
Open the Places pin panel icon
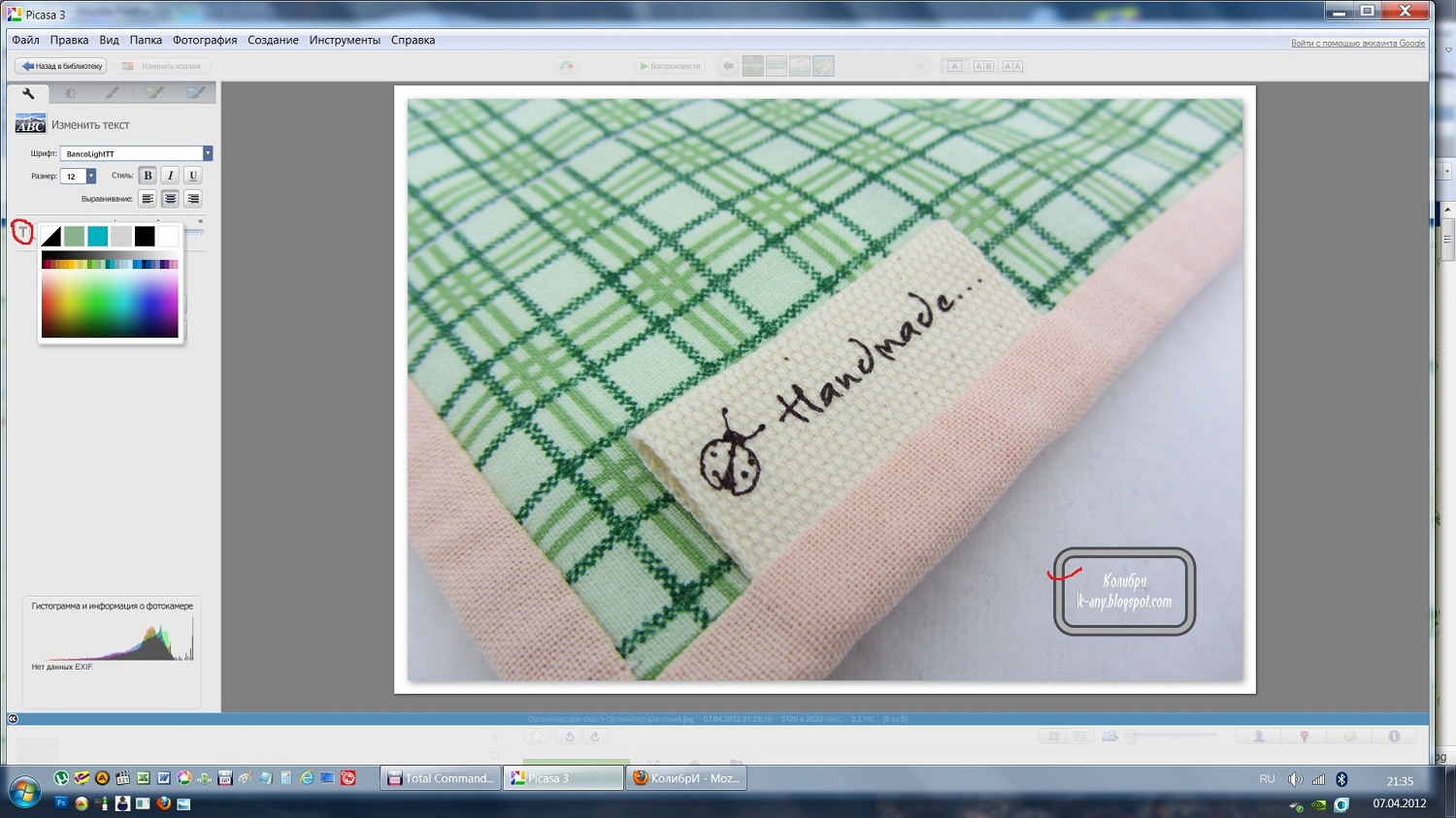point(1305,736)
